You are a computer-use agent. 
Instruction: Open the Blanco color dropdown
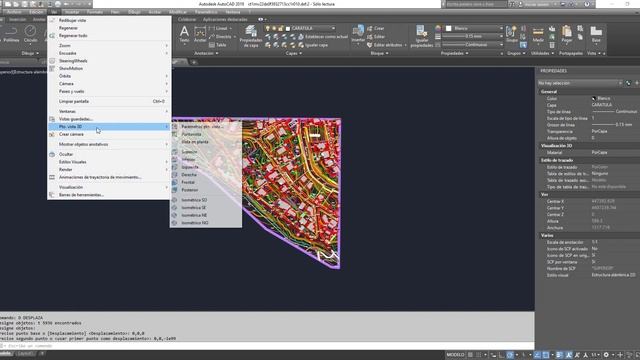[x=474, y=28]
